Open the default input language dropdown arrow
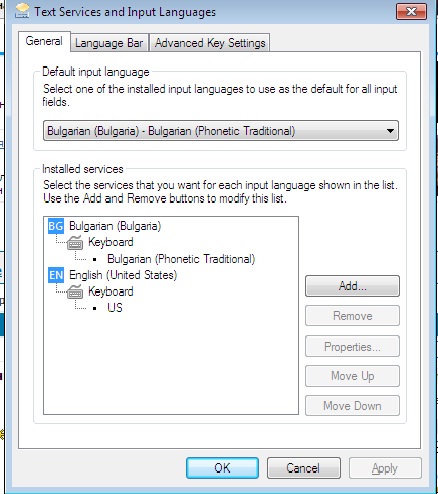 pyautogui.click(x=390, y=131)
